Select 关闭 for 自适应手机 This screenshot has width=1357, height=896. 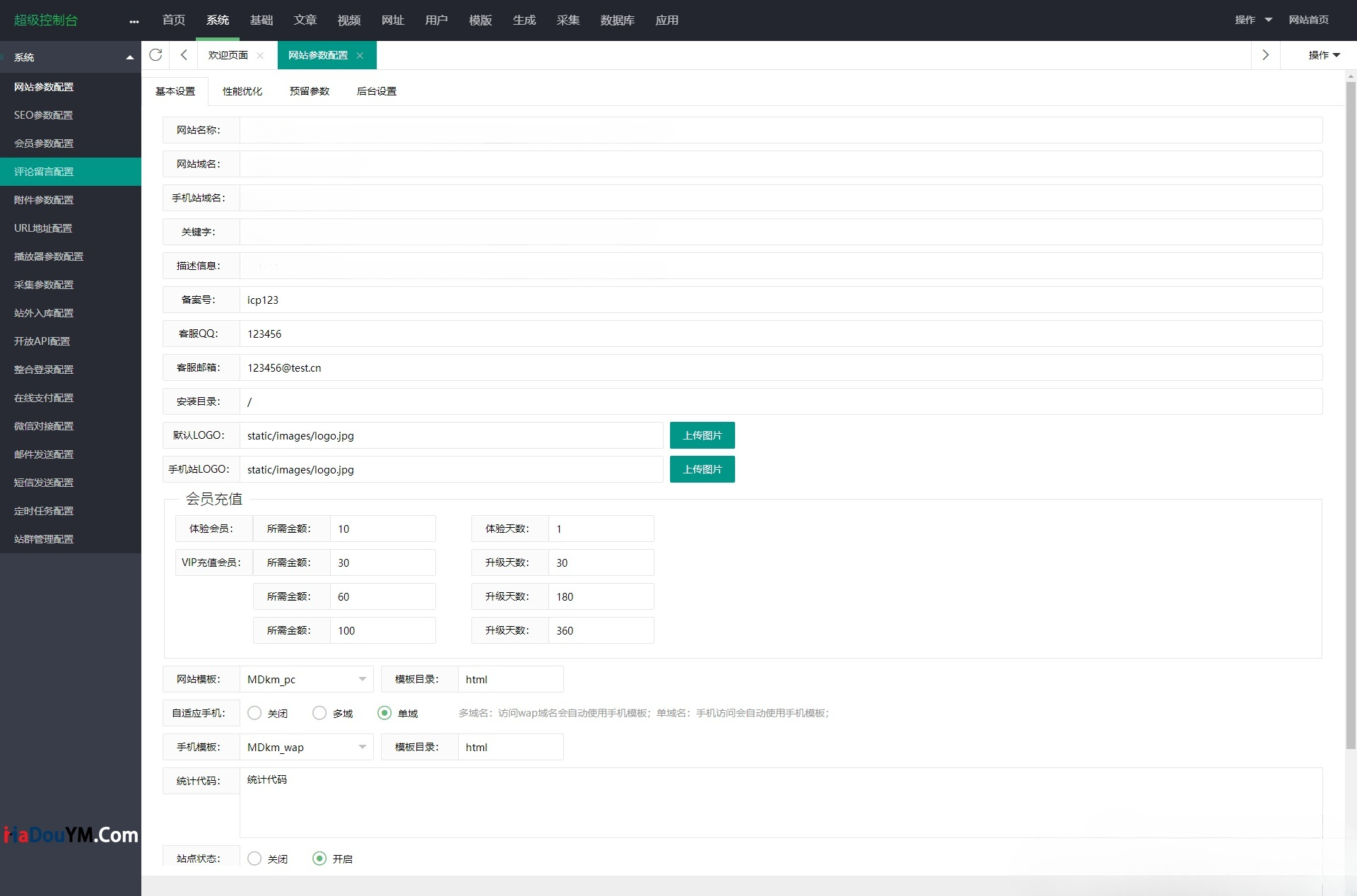[x=254, y=713]
